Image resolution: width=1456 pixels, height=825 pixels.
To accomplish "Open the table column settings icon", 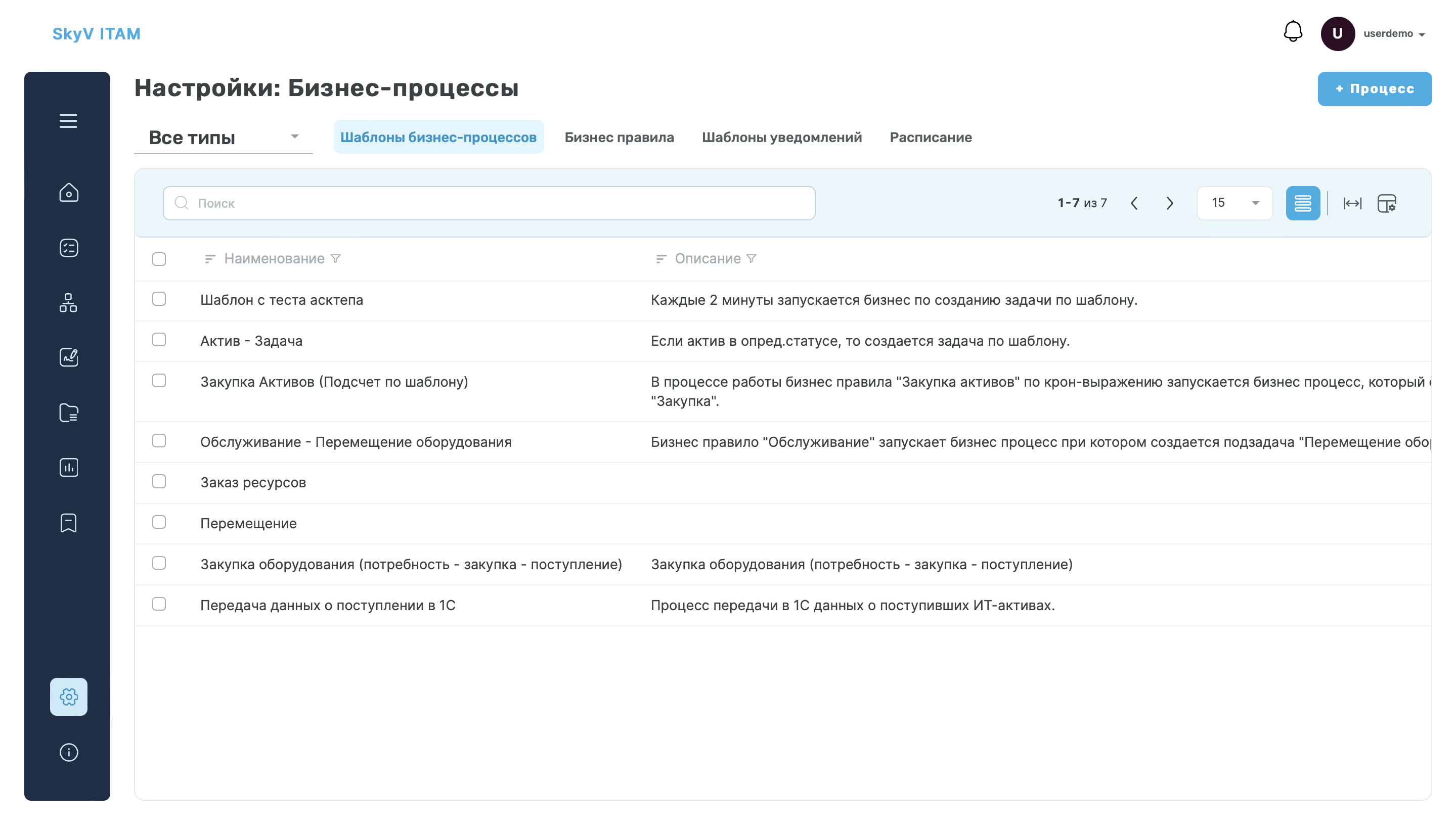I will pyautogui.click(x=1386, y=203).
